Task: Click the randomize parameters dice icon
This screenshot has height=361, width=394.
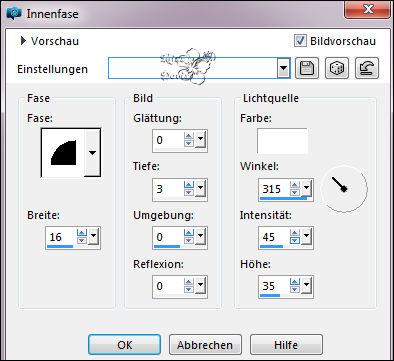Action: pyautogui.click(x=337, y=68)
